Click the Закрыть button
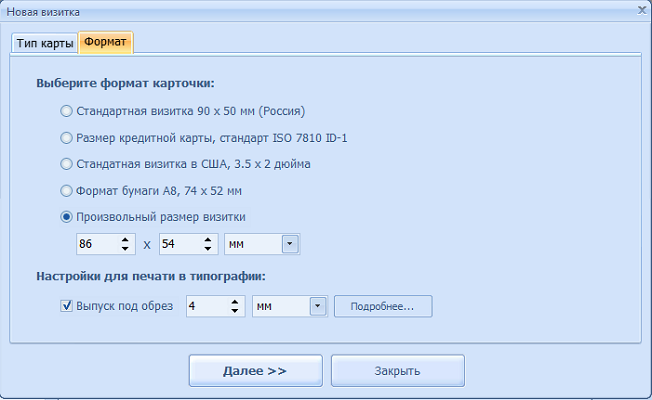This screenshot has width=652, height=400. (x=398, y=370)
